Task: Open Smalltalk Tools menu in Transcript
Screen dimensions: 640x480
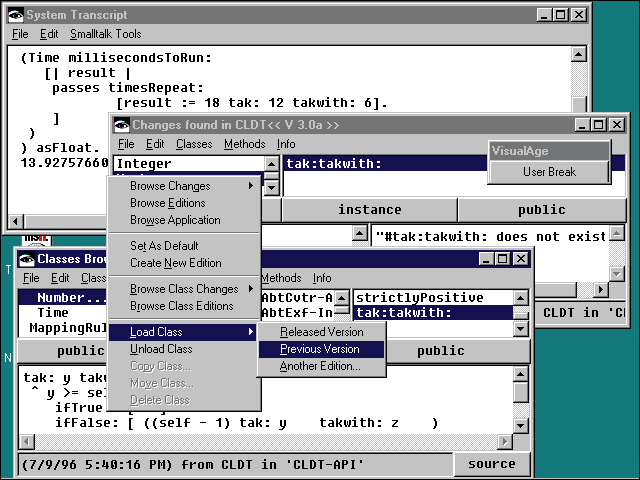Action: click(105, 34)
